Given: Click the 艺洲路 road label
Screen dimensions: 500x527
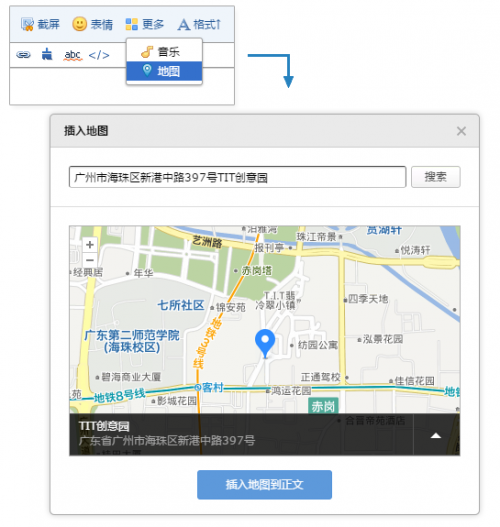Looking at the screenshot, I should pos(207,242).
